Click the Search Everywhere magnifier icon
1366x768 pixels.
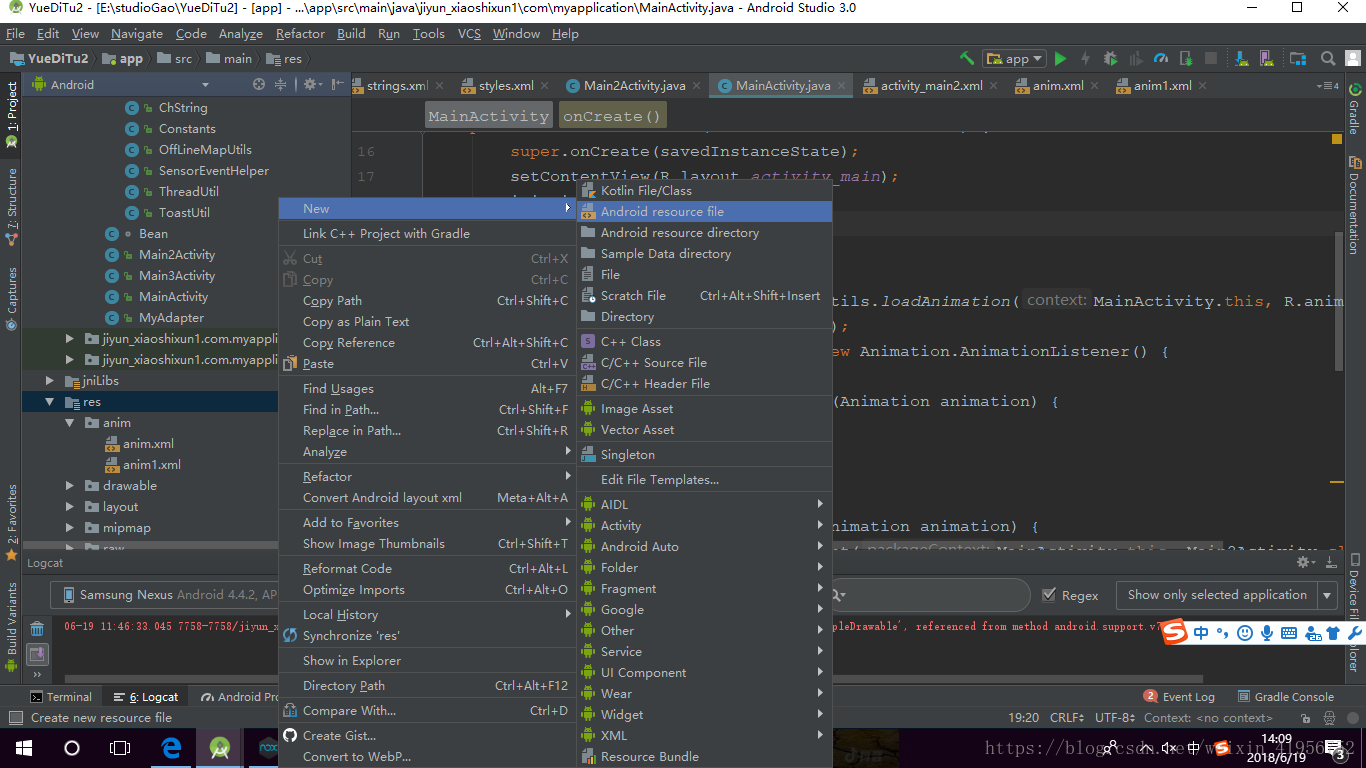tap(1328, 59)
